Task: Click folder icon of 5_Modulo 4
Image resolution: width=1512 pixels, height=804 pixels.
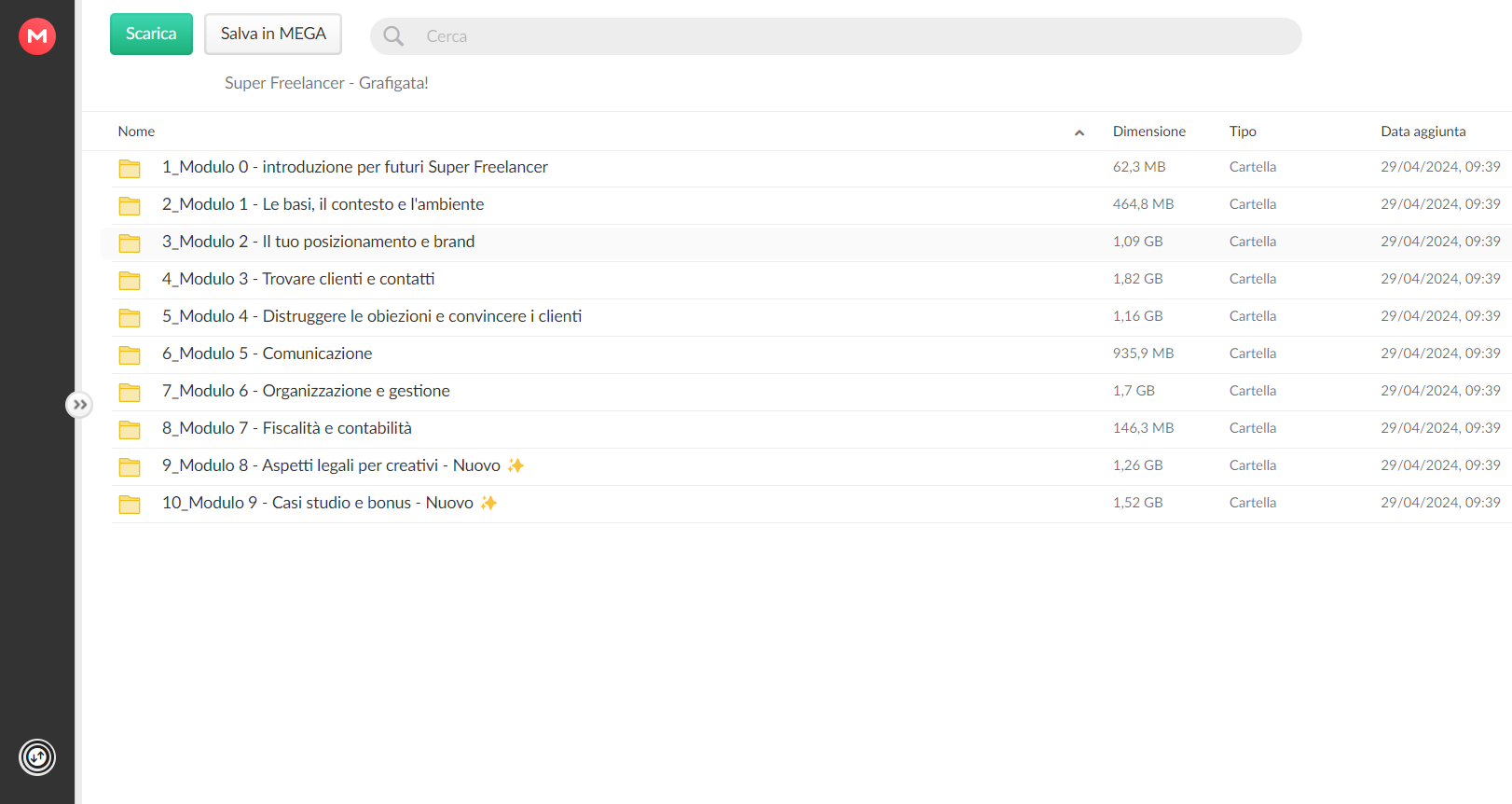Action: pyautogui.click(x=130, y=317)
